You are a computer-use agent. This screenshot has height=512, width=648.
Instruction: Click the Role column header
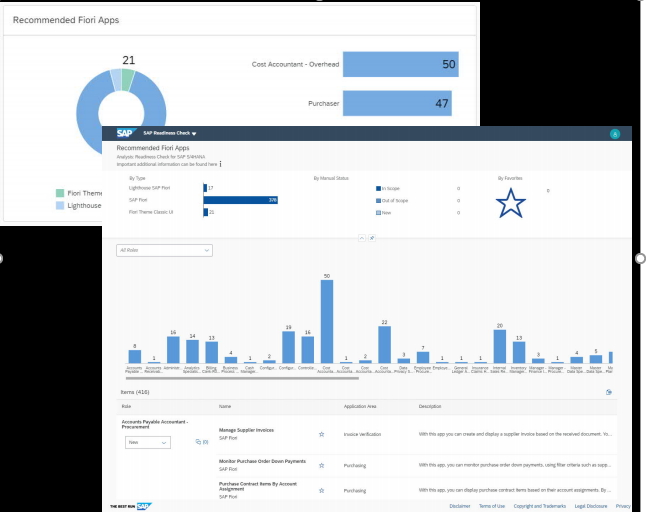126,407
